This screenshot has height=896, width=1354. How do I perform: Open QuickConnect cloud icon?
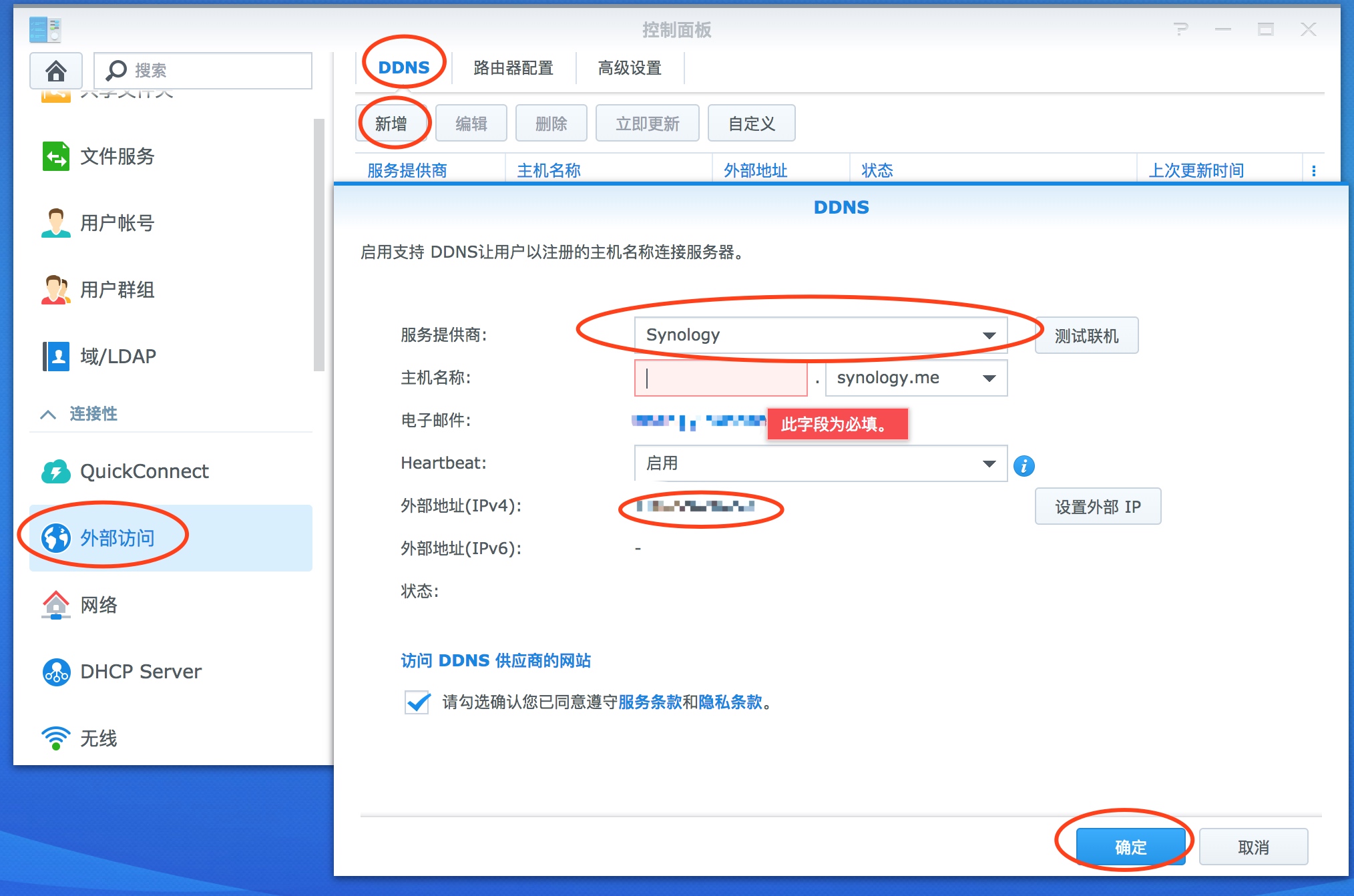pos(55,471)
